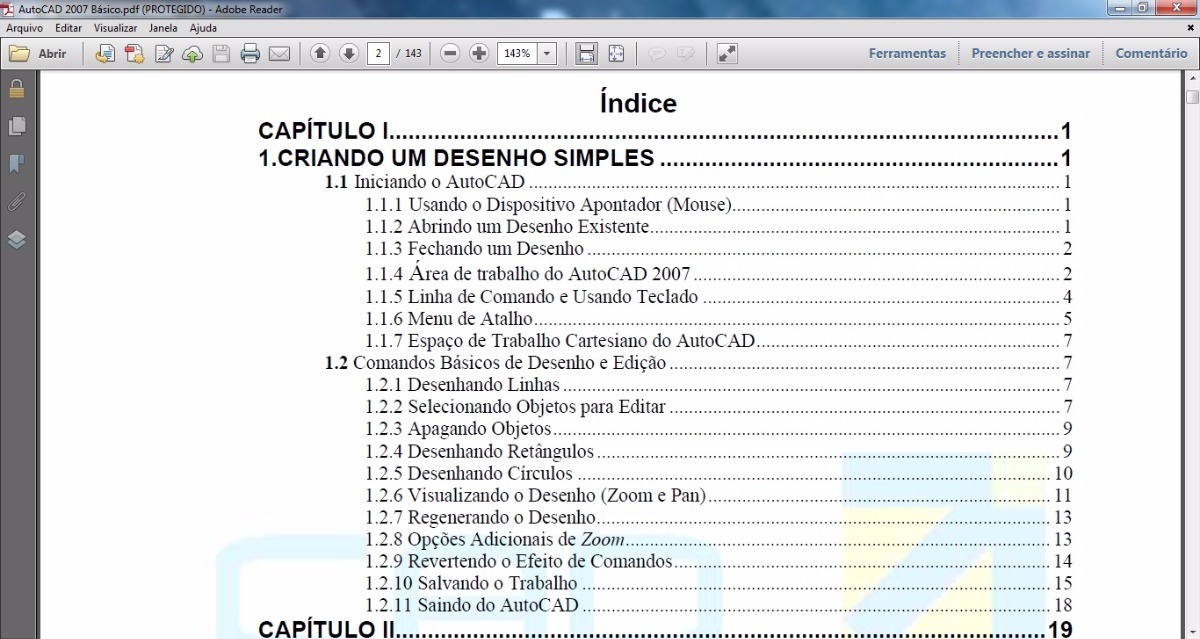This screenshot has width=1200, height=639.
Task: Open the zoom level dropdown arrow
Action: pos(547,53)
